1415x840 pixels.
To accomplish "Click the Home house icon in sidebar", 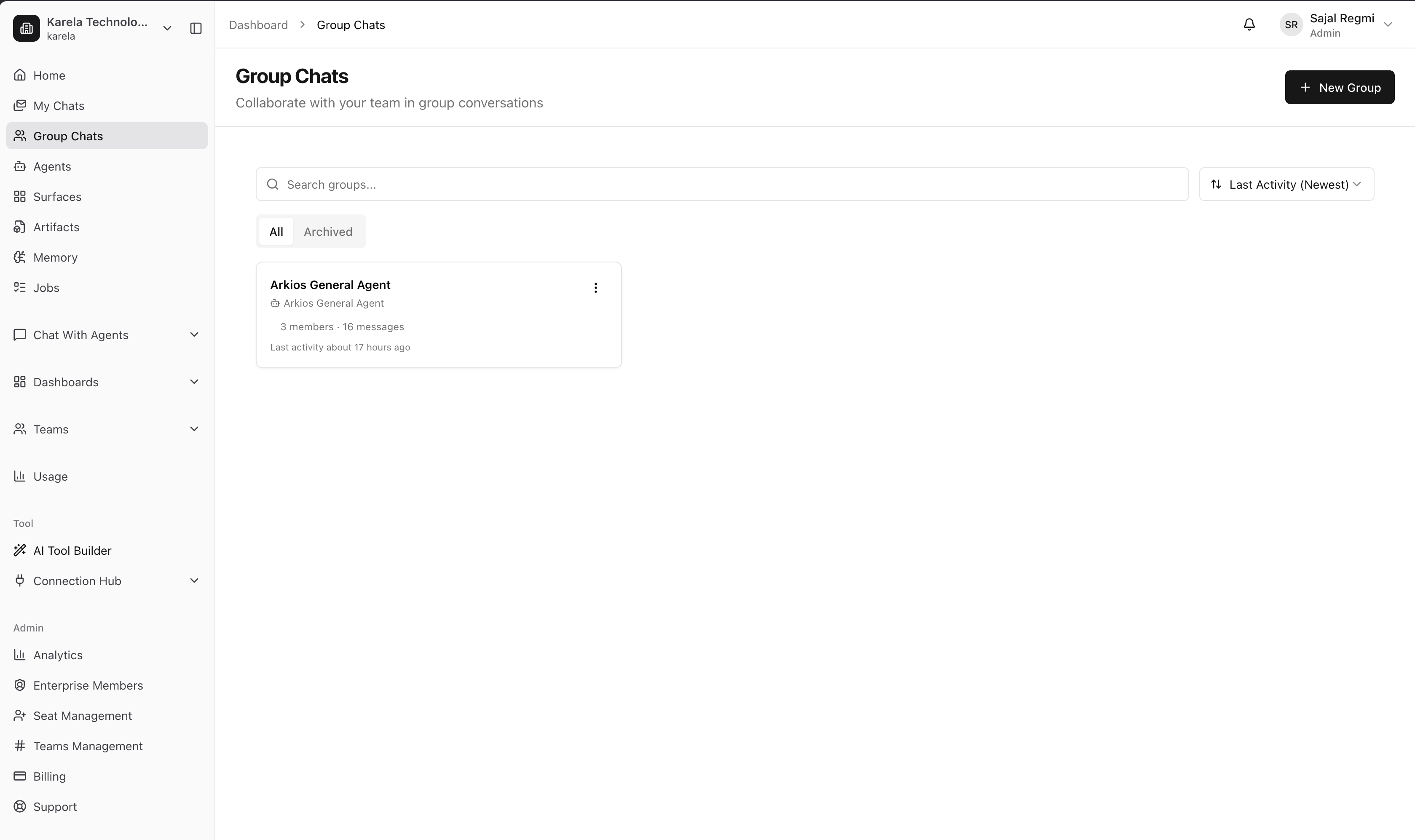I will (x=20, y=75).
